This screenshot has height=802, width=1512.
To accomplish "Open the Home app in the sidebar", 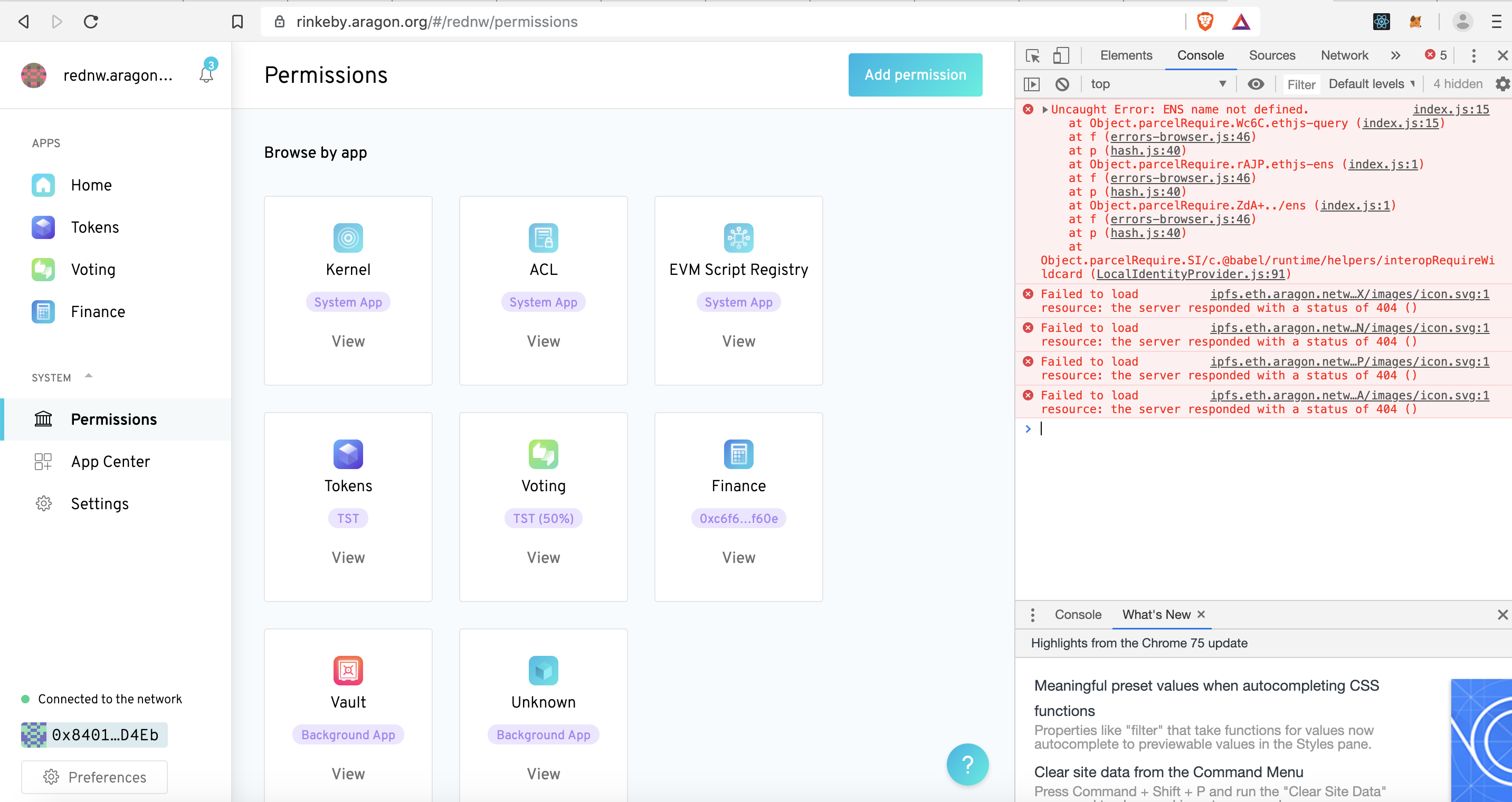I will click(91, 184).
